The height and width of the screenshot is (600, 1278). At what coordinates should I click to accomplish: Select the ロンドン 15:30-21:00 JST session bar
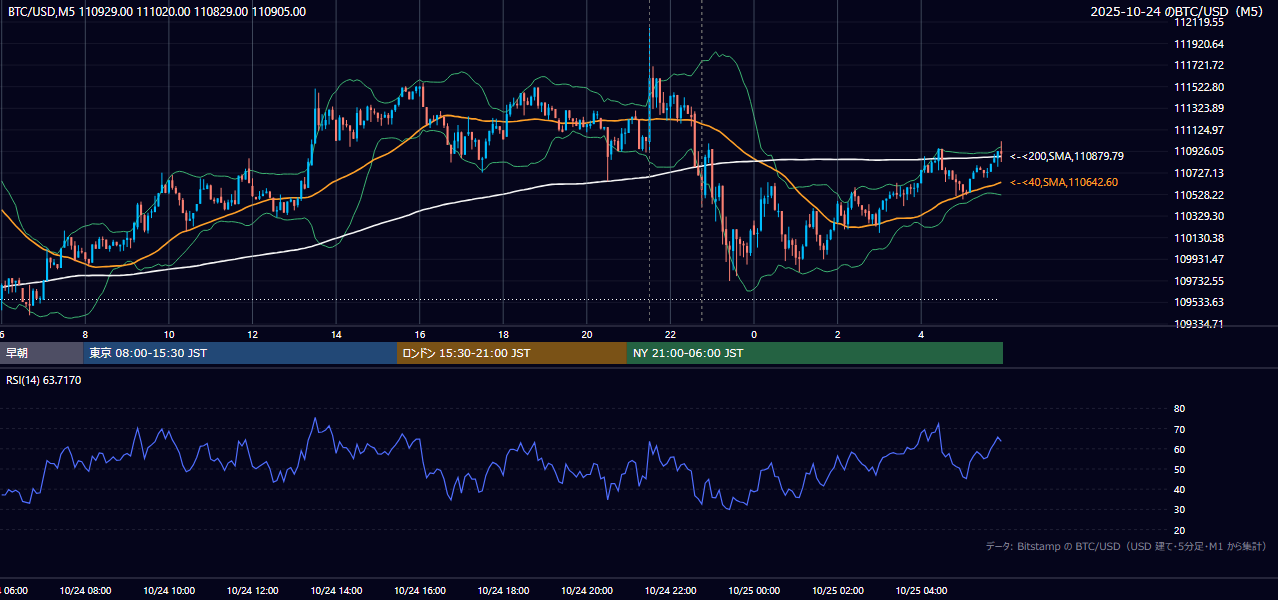512,353
